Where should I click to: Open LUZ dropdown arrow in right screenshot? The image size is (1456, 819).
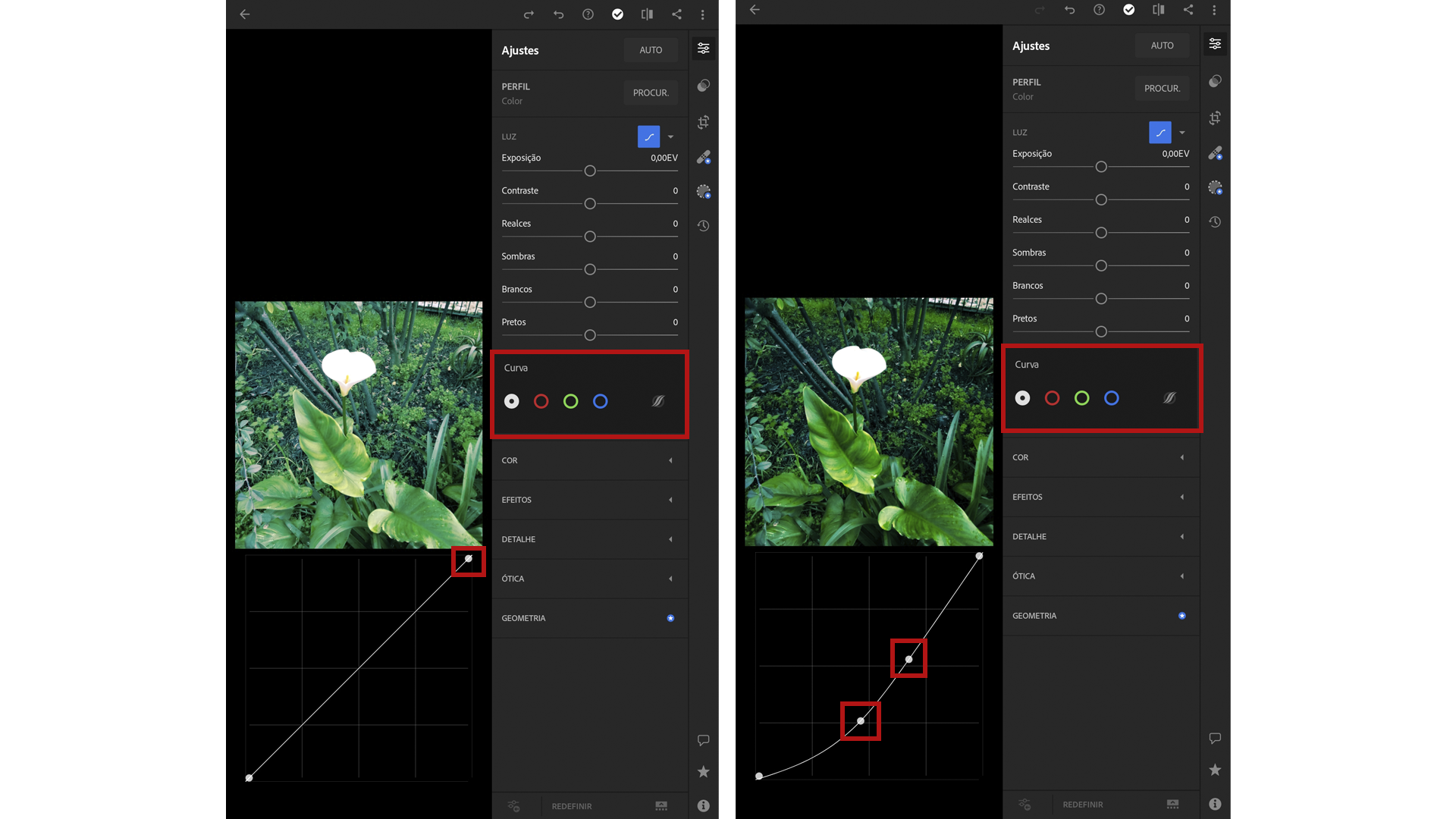coord(1181,133)
